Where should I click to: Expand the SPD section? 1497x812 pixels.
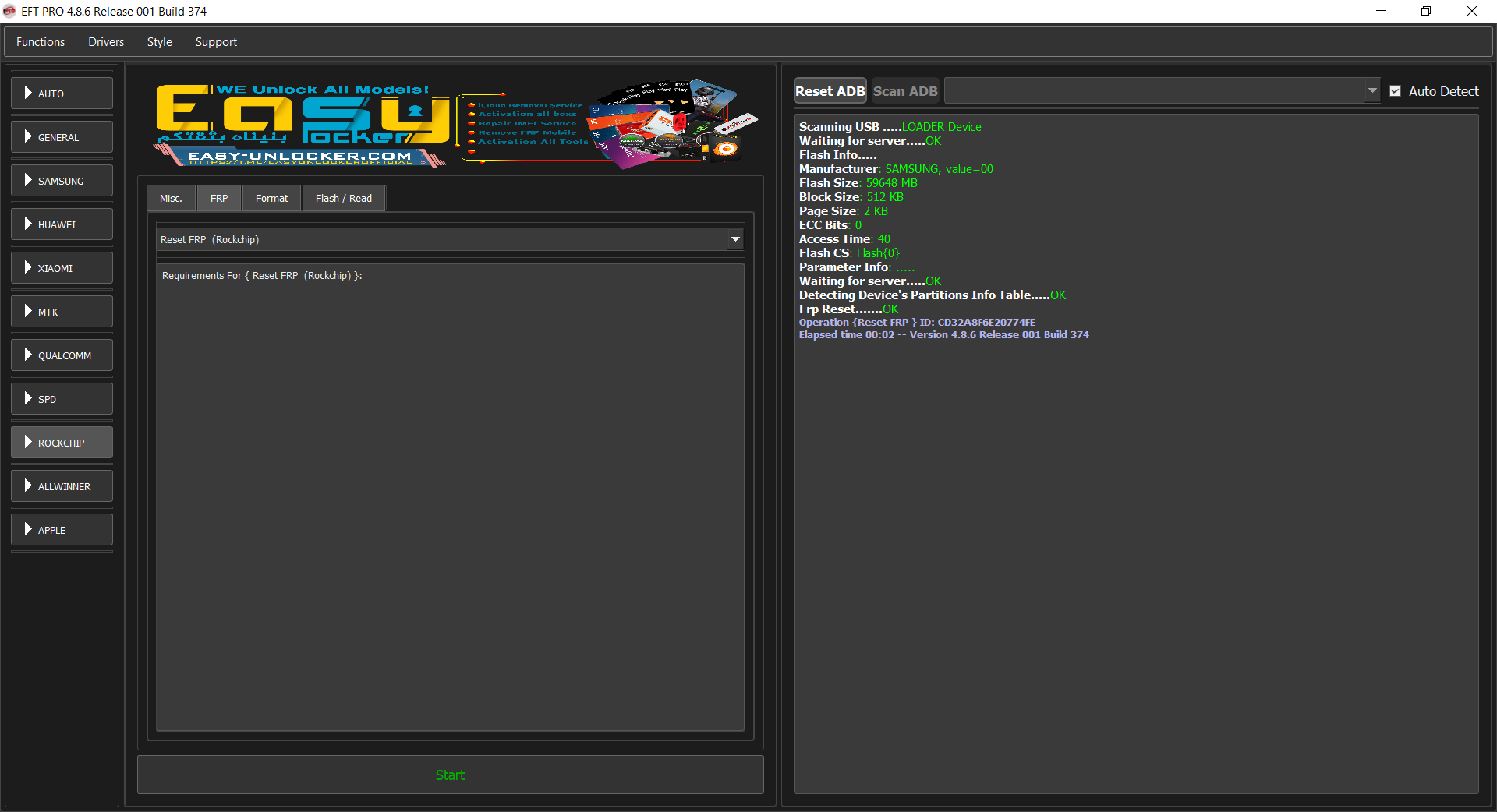click(x=62, y=399)
